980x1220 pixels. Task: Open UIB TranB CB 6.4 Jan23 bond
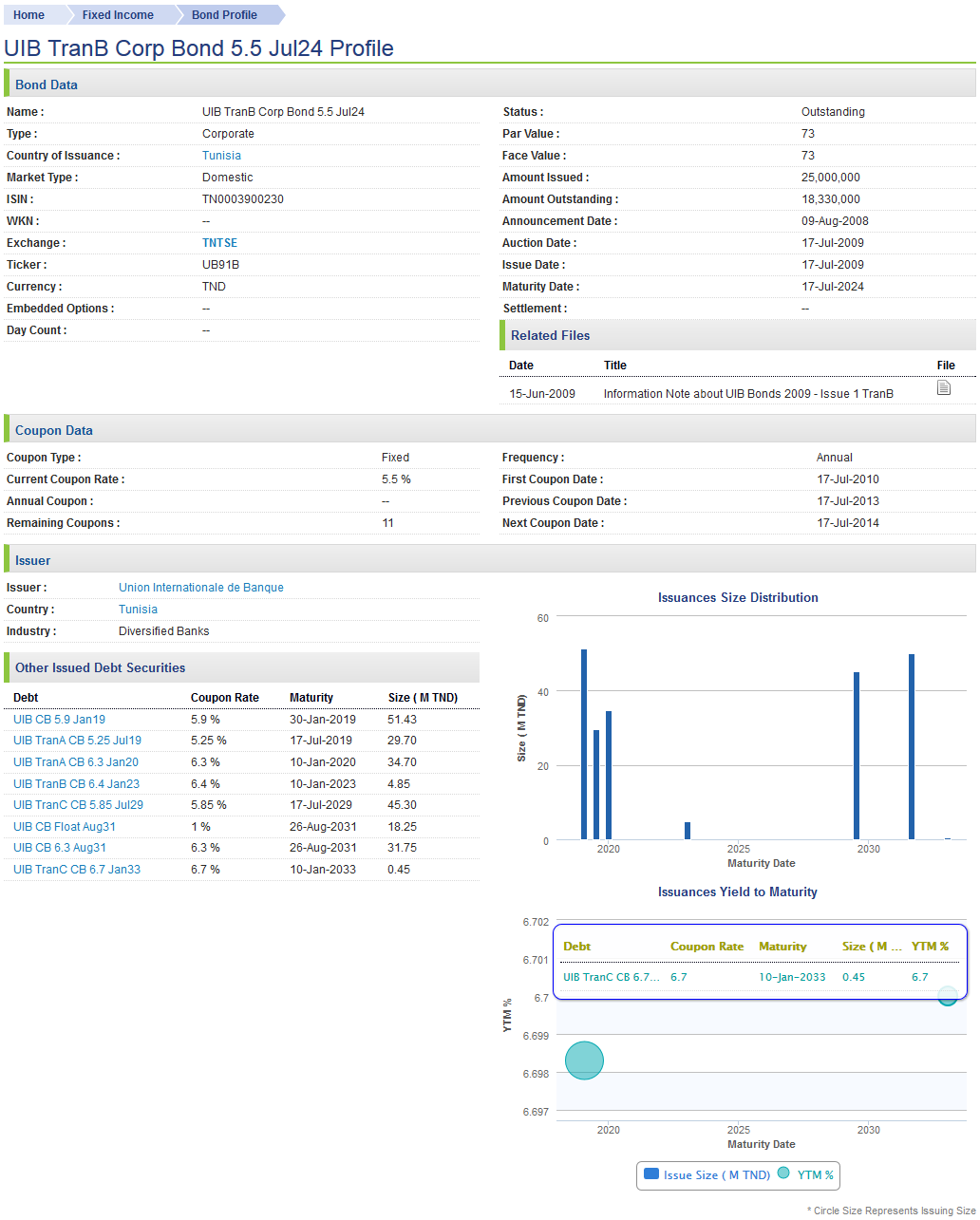76,784
